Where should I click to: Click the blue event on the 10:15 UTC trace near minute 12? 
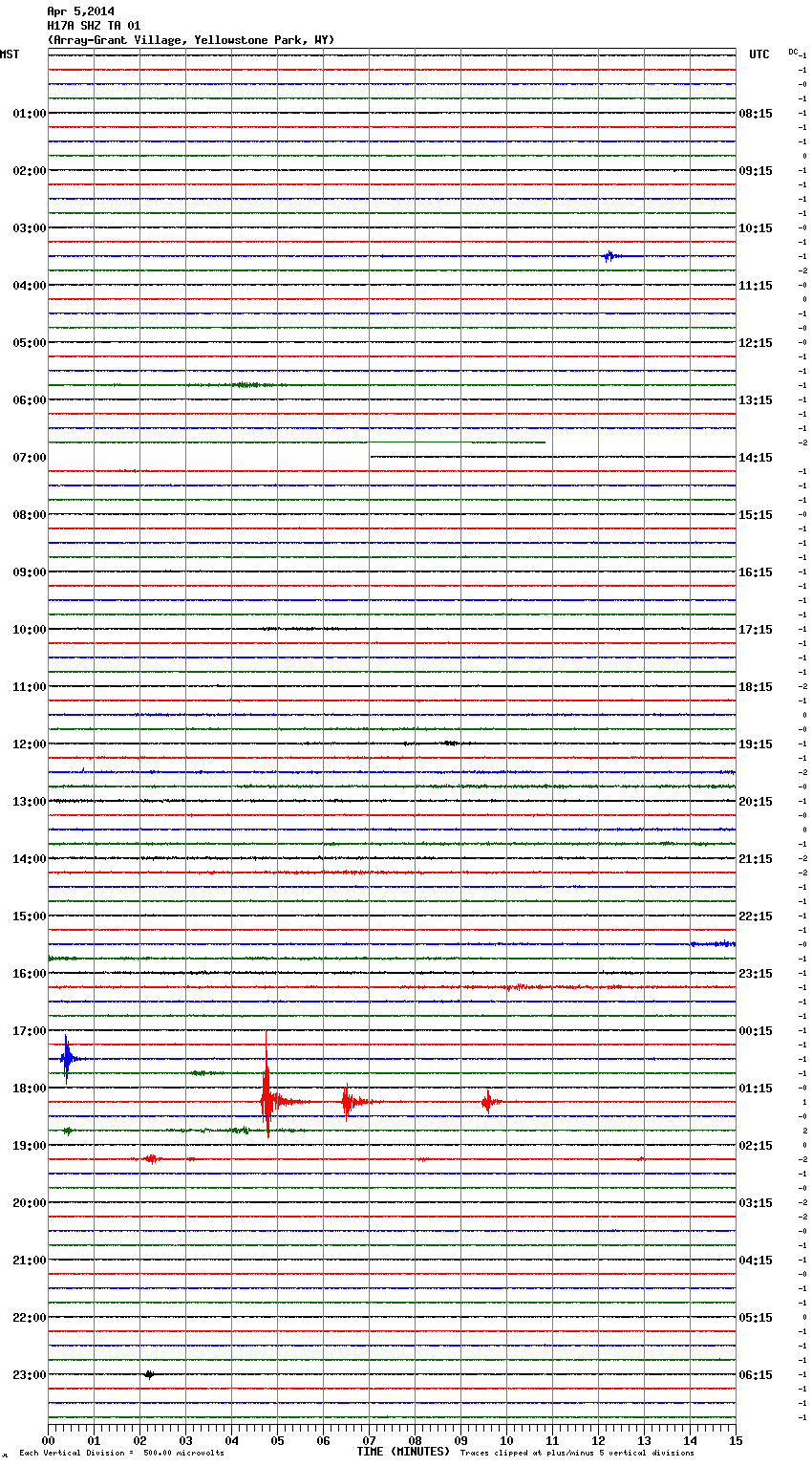point(610,256)
